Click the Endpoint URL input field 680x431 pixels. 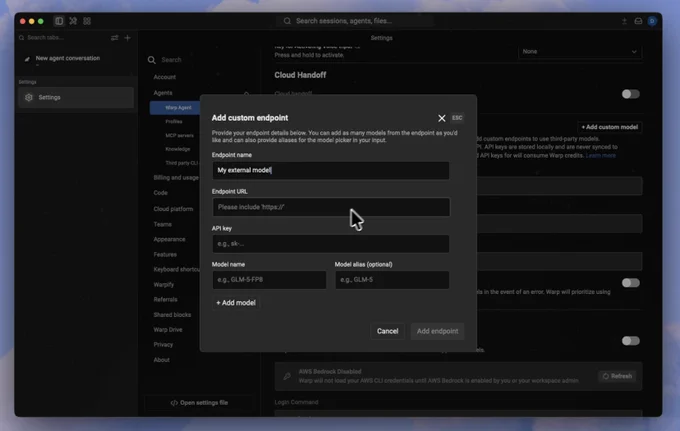coord(331,207)
